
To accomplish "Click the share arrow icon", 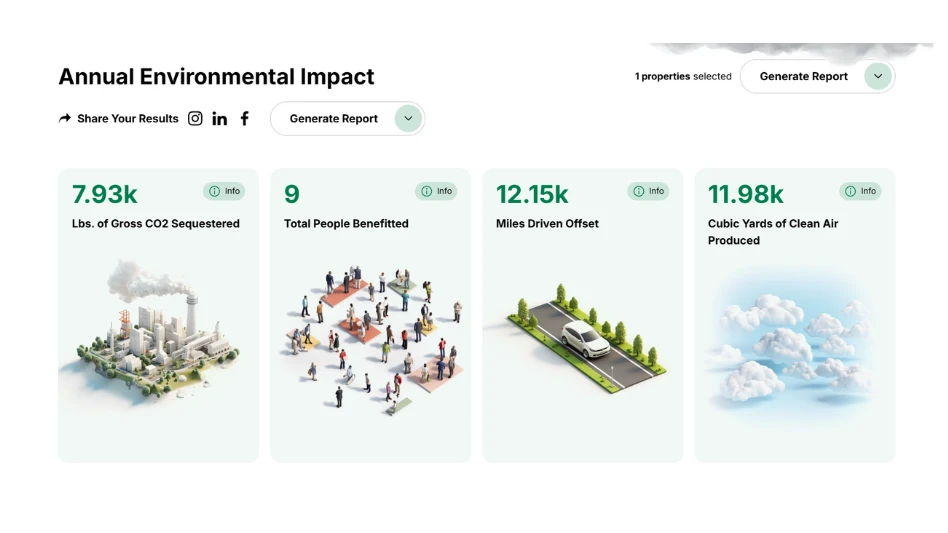I will tap(66, 118).
